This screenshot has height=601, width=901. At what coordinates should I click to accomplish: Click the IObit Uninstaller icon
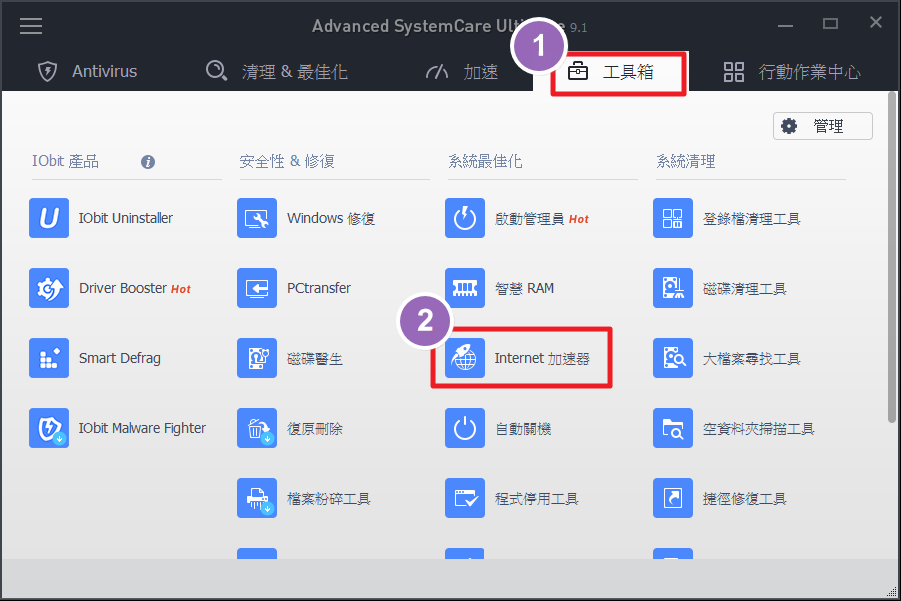tap(49, 218)
